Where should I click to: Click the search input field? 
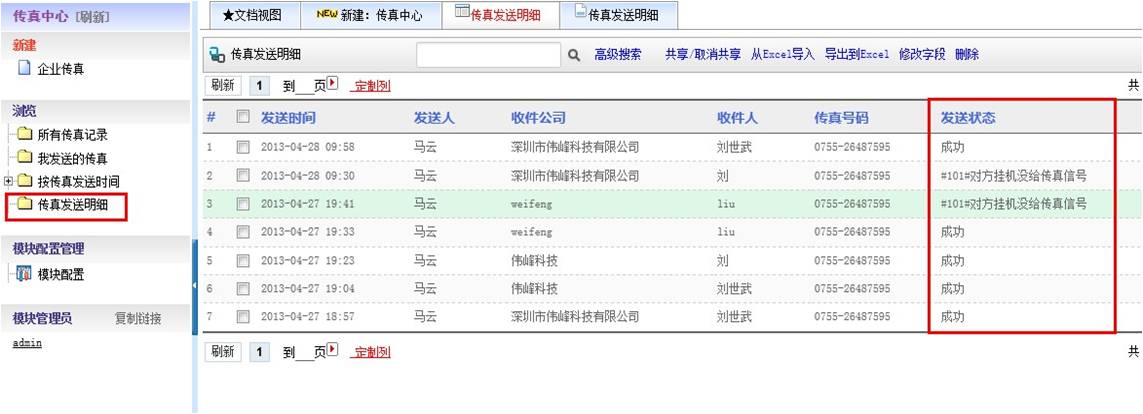click(x=488, y=55)
